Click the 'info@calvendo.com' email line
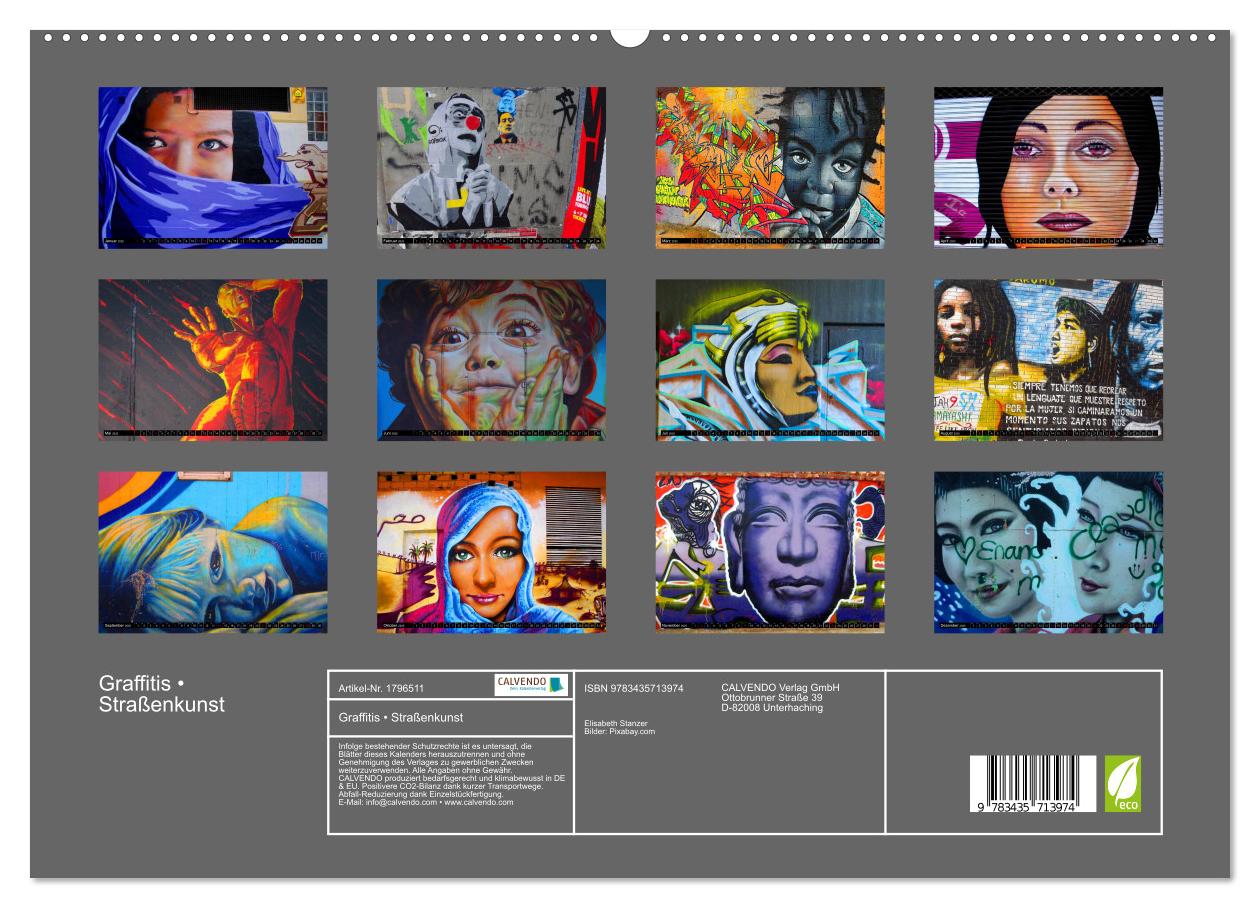This screenshot has width=1260, height=908. click(x=426, y=802)
